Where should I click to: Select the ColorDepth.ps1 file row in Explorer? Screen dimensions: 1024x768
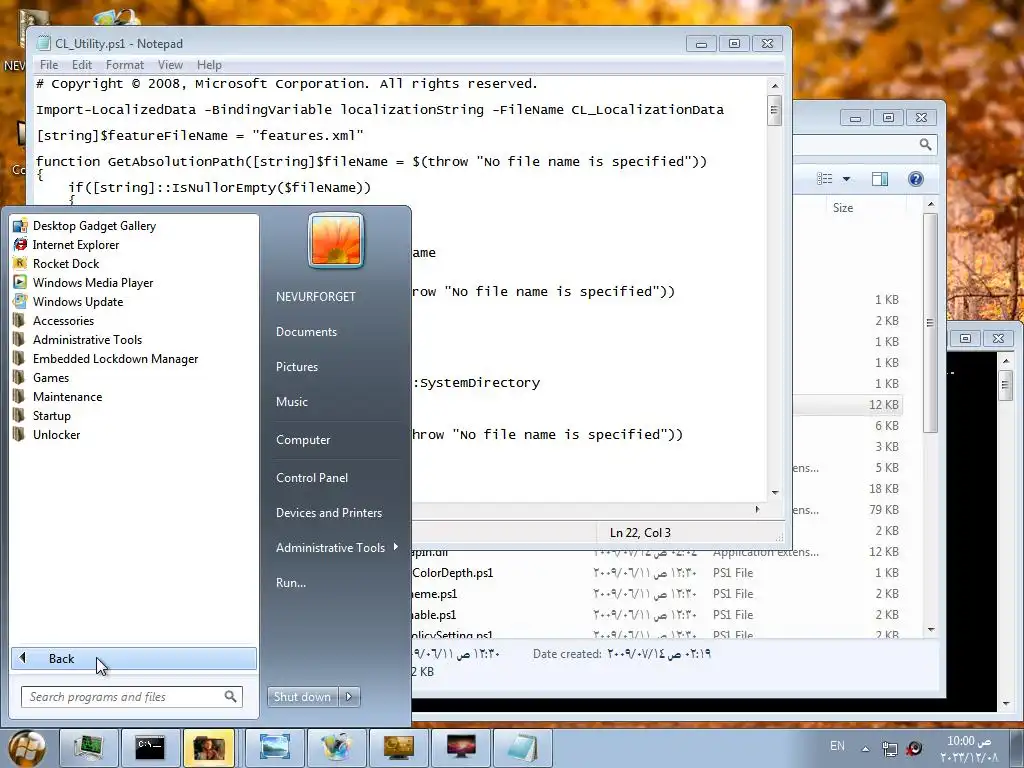[656, 573]
